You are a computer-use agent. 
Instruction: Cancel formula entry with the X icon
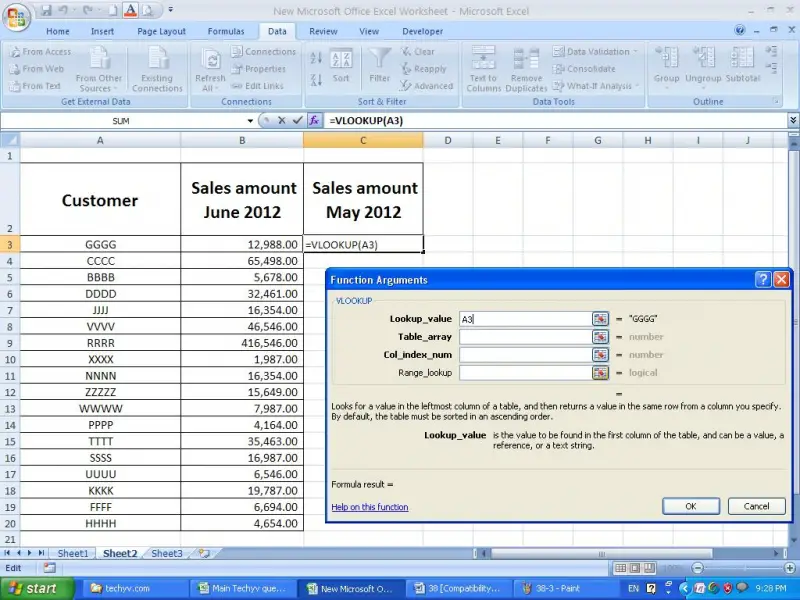(282, 121)
